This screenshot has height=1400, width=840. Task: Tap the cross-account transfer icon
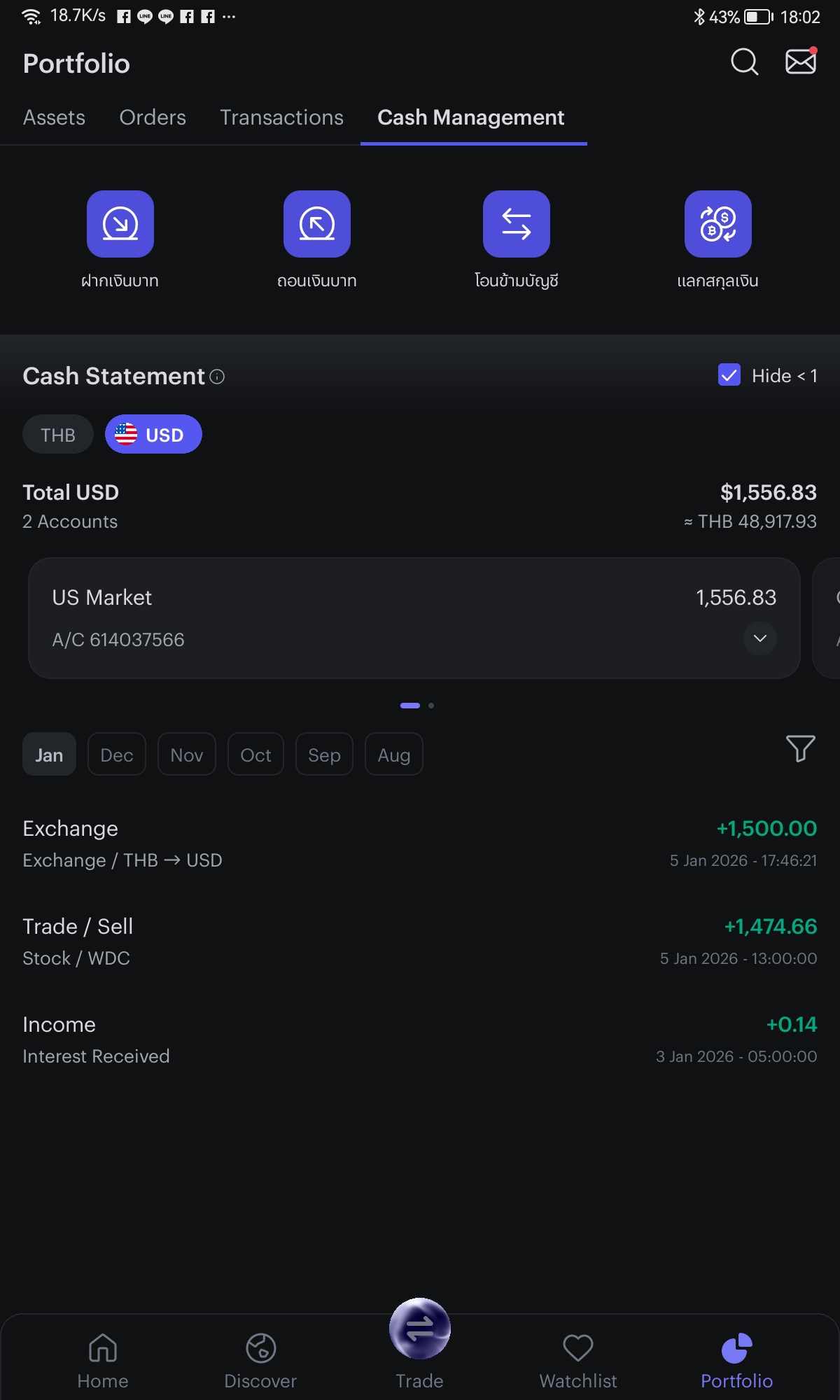pos(517,224)
